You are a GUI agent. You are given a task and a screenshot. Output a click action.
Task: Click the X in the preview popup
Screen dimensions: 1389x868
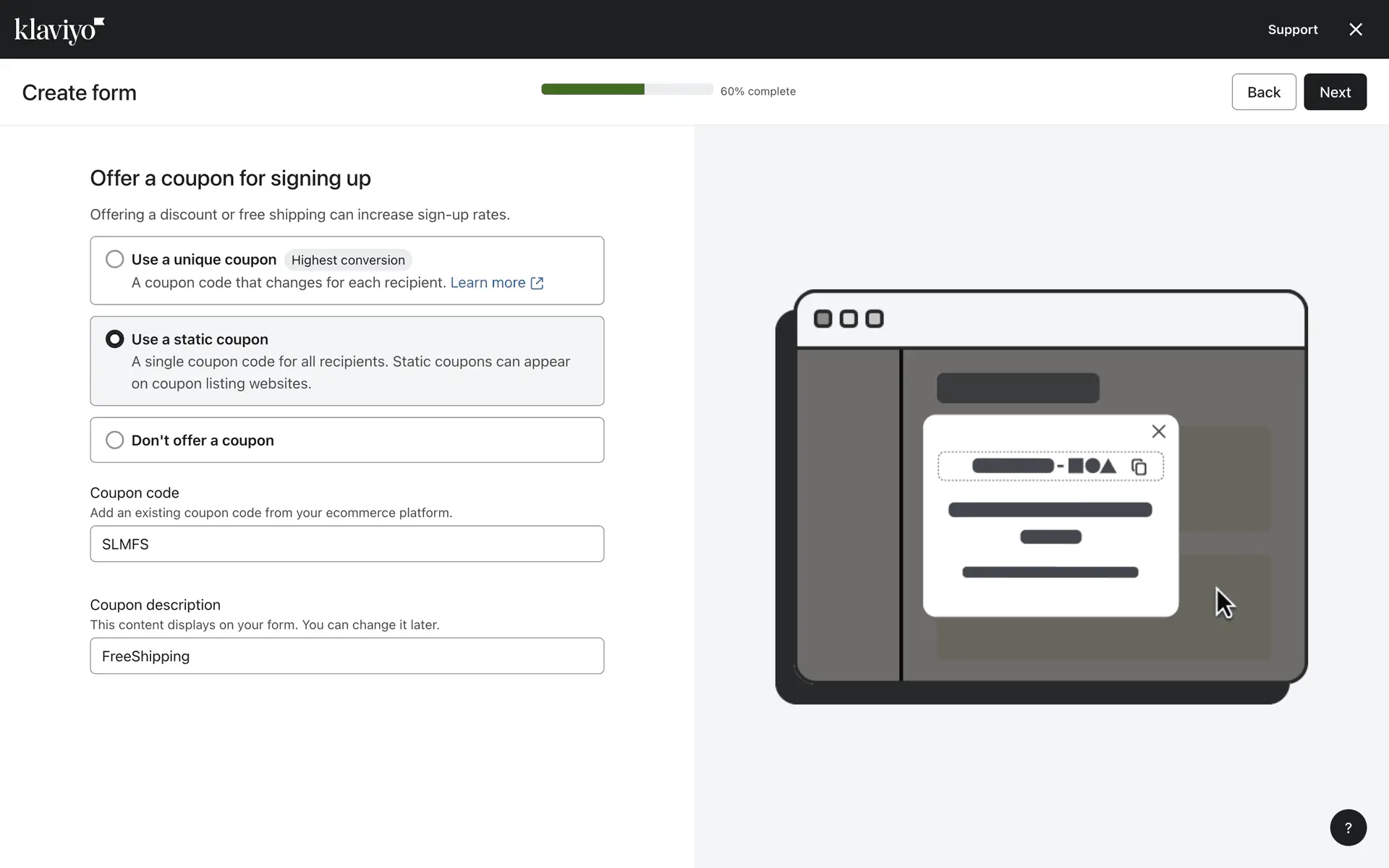pos(1158,431)
